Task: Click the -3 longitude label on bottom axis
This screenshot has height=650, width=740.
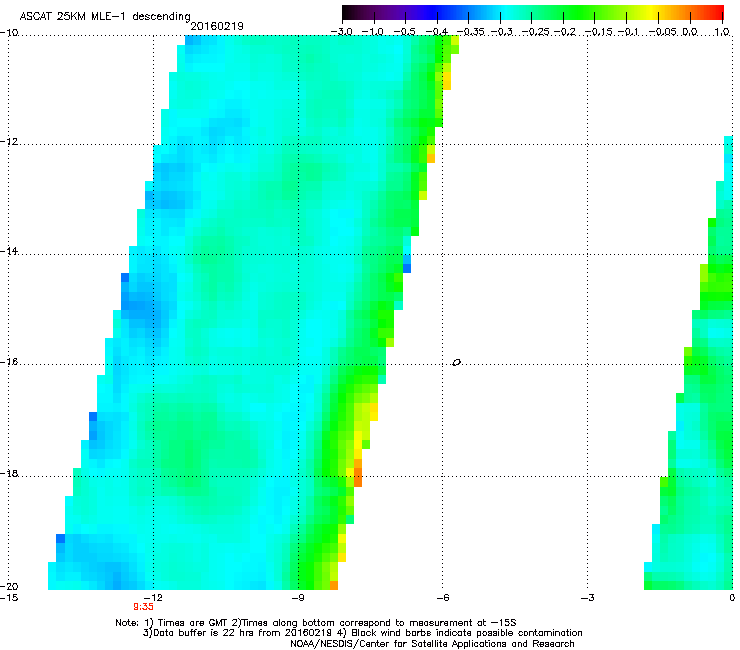Action: click(x=588, y=598)
